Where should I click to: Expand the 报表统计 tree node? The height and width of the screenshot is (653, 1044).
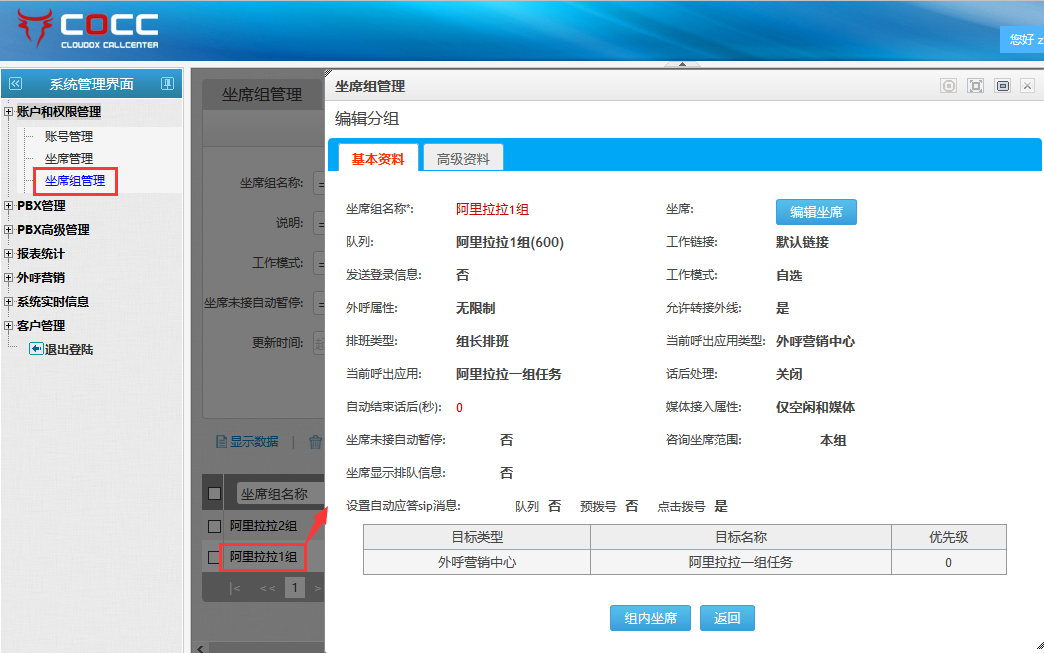click(9, 254)
